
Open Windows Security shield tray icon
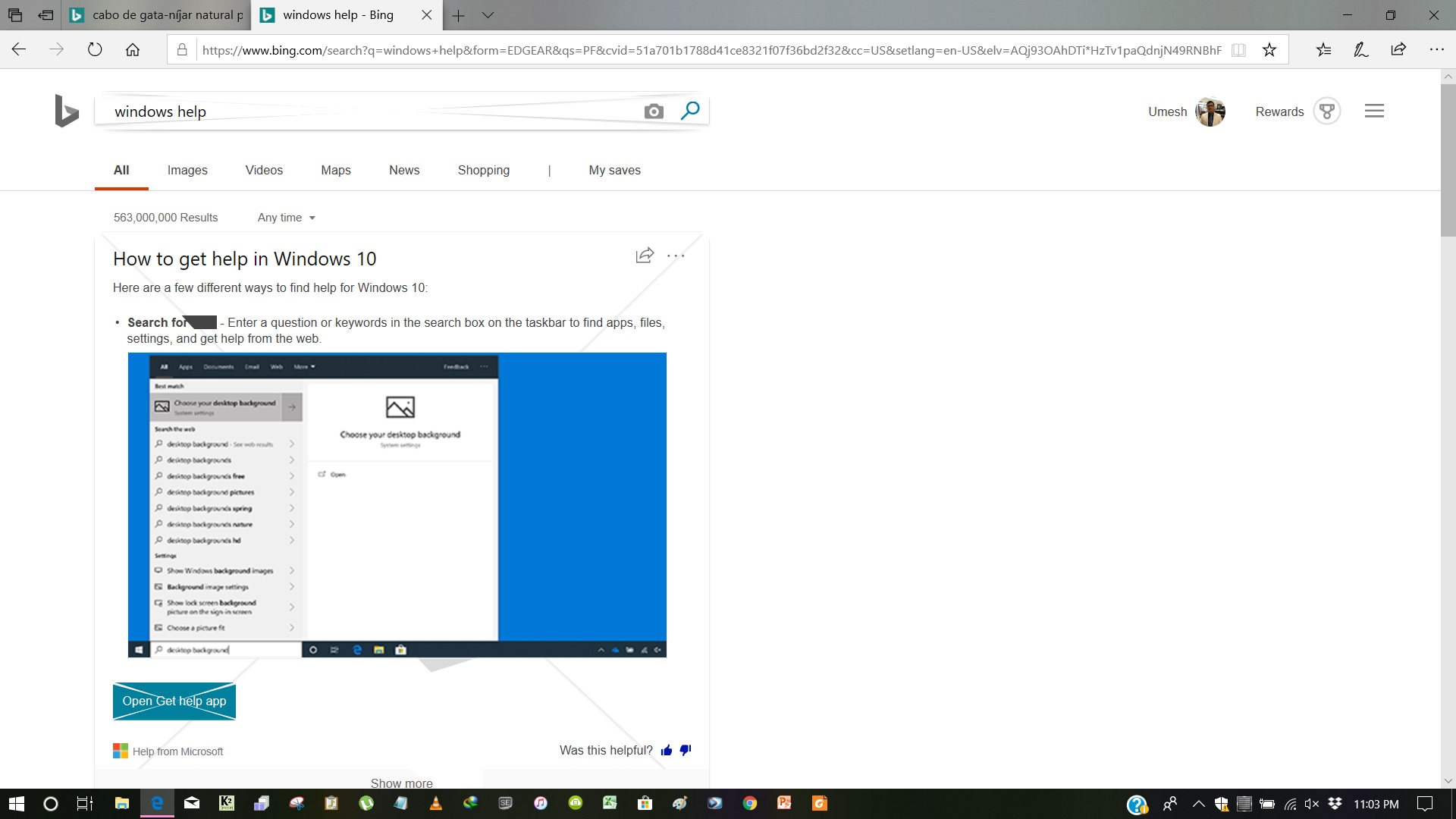1221,804
